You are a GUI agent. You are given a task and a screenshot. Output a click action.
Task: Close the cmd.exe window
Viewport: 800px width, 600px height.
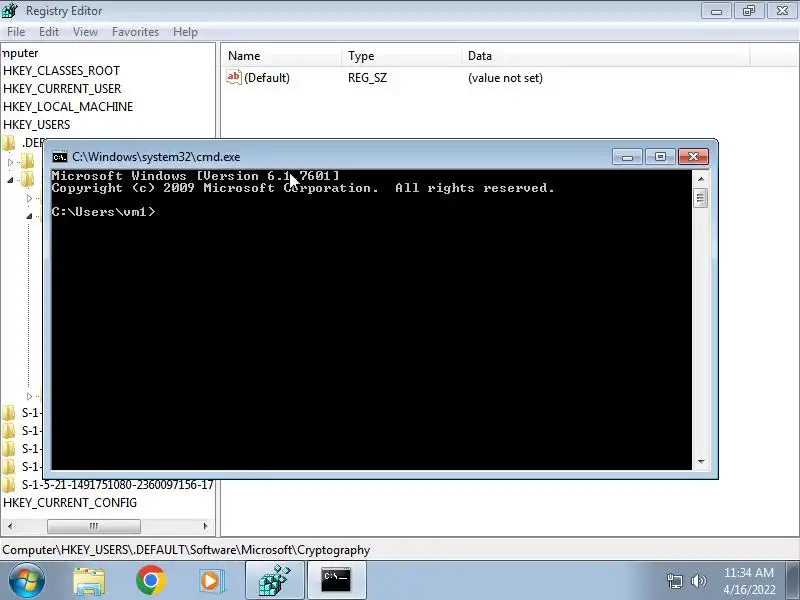click(693, 157)
